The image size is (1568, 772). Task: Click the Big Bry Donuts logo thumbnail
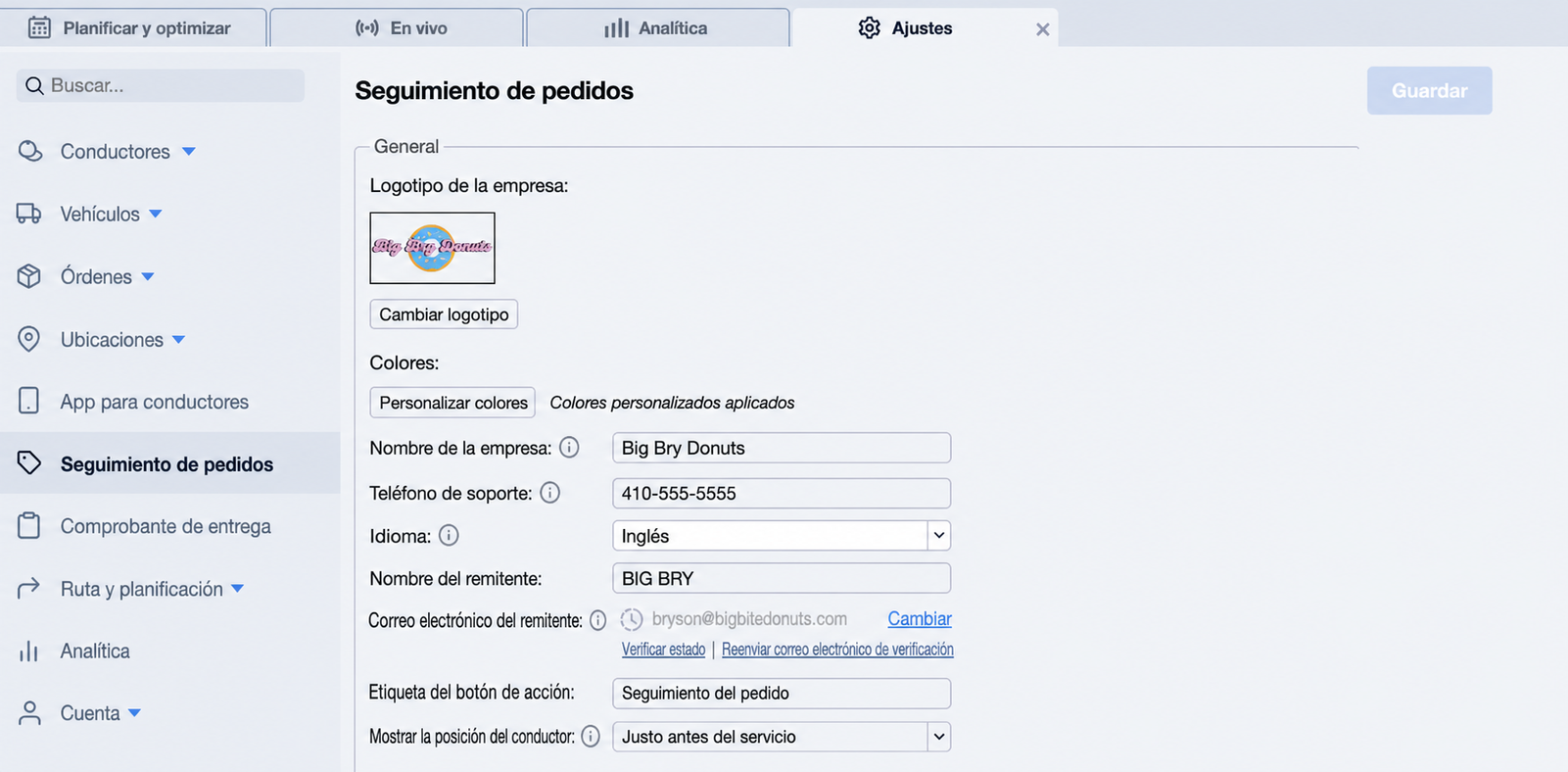pyautogui.click(x=432, y=248)
